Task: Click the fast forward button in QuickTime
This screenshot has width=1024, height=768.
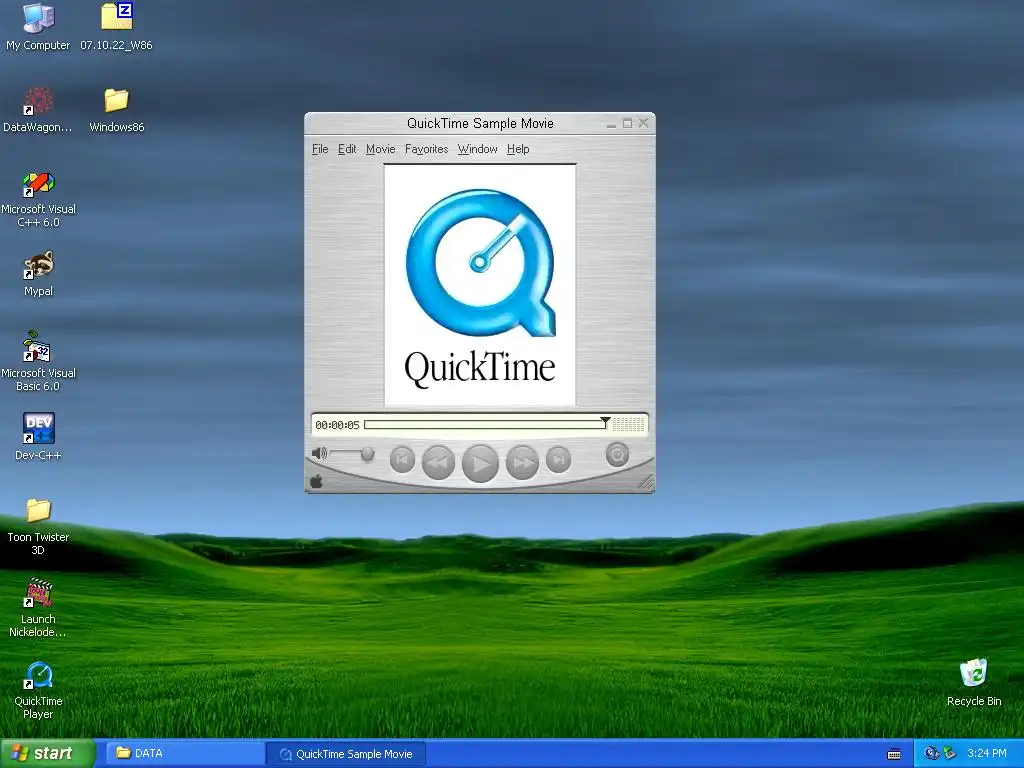Action: [522, 462]
